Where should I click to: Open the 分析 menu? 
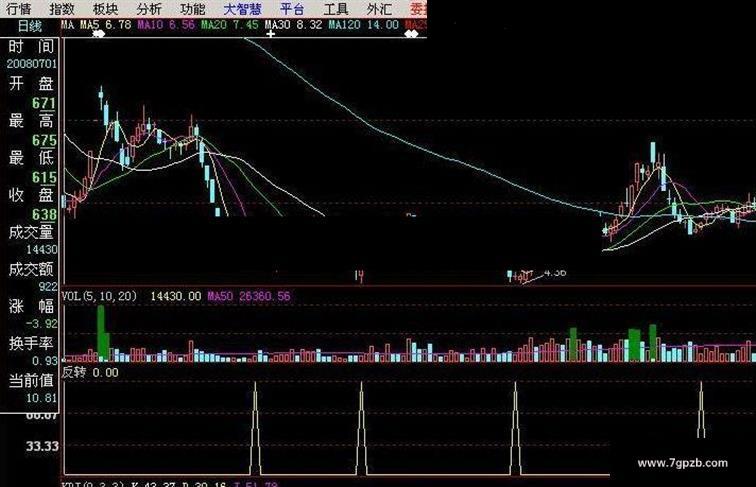148,9
